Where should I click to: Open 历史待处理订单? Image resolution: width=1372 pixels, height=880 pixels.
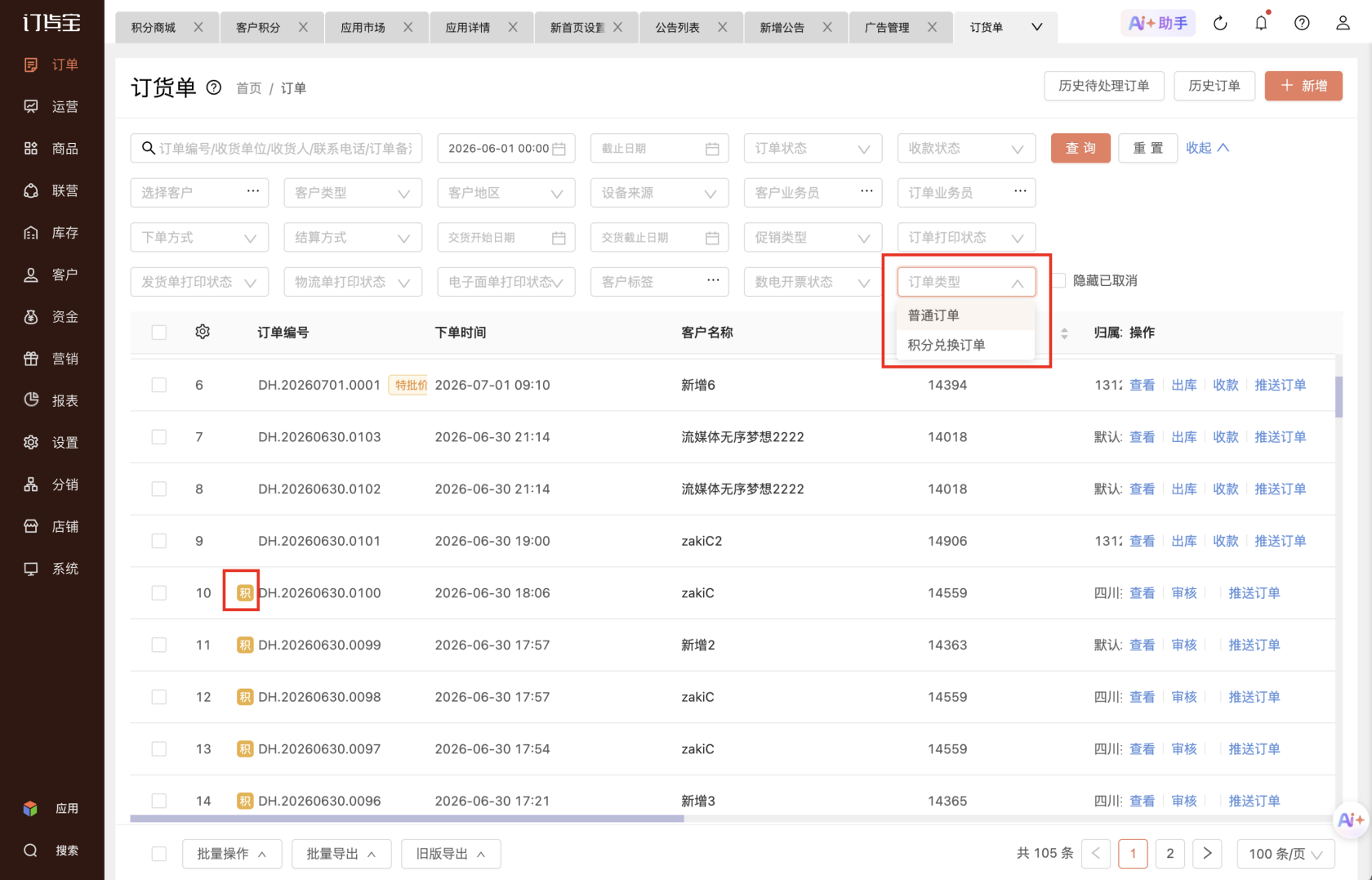[1104, 86]
